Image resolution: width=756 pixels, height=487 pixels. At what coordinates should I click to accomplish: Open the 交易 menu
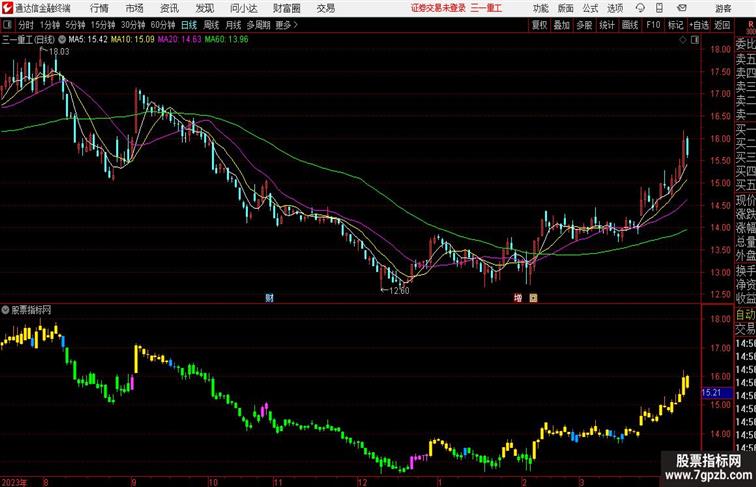click(x=325, y=8)
